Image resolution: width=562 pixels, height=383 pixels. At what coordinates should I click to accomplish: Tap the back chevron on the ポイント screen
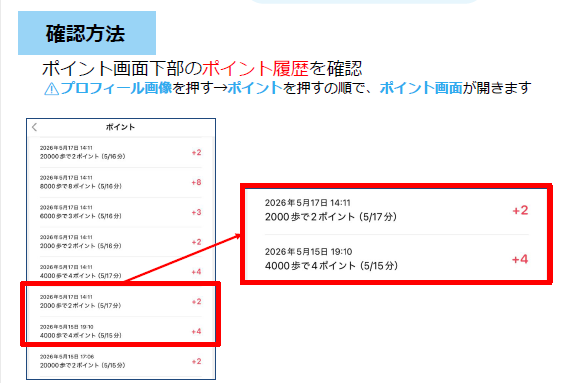(x=34, y=127)
